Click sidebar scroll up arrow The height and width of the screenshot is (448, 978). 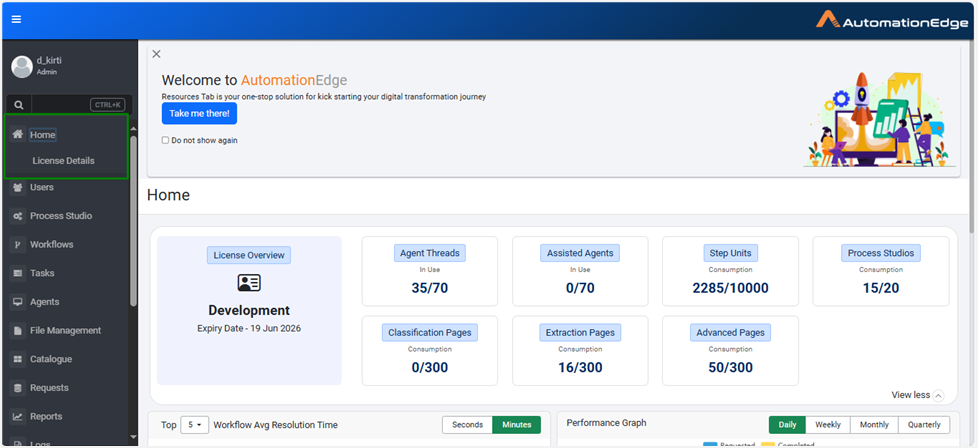coord(133,129)
